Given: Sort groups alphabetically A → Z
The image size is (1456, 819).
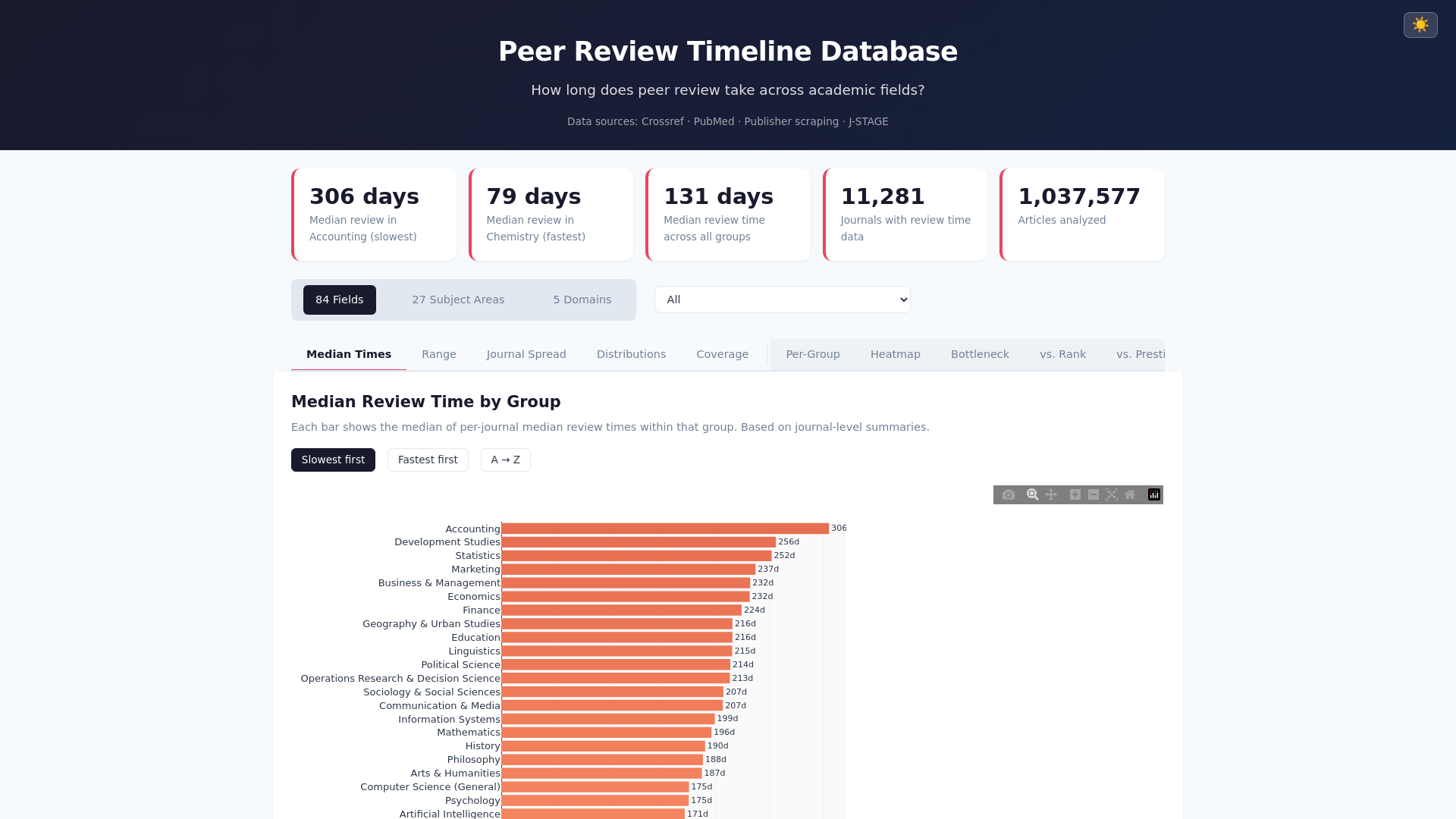Looking at the screenshot, I should (x=506, y=460).
